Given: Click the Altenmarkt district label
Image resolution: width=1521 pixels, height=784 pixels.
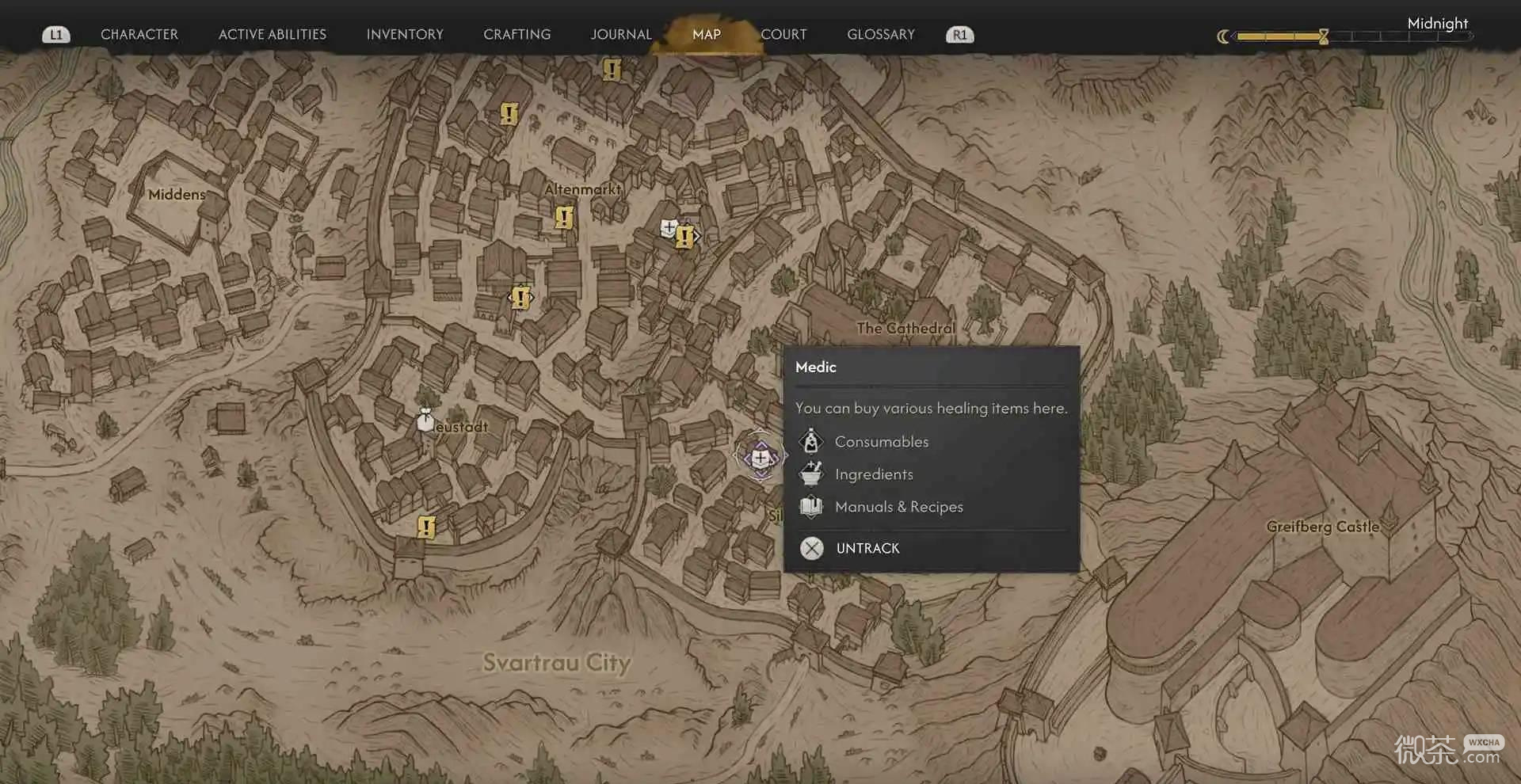Looking at the screenshot, I should 583,189.
